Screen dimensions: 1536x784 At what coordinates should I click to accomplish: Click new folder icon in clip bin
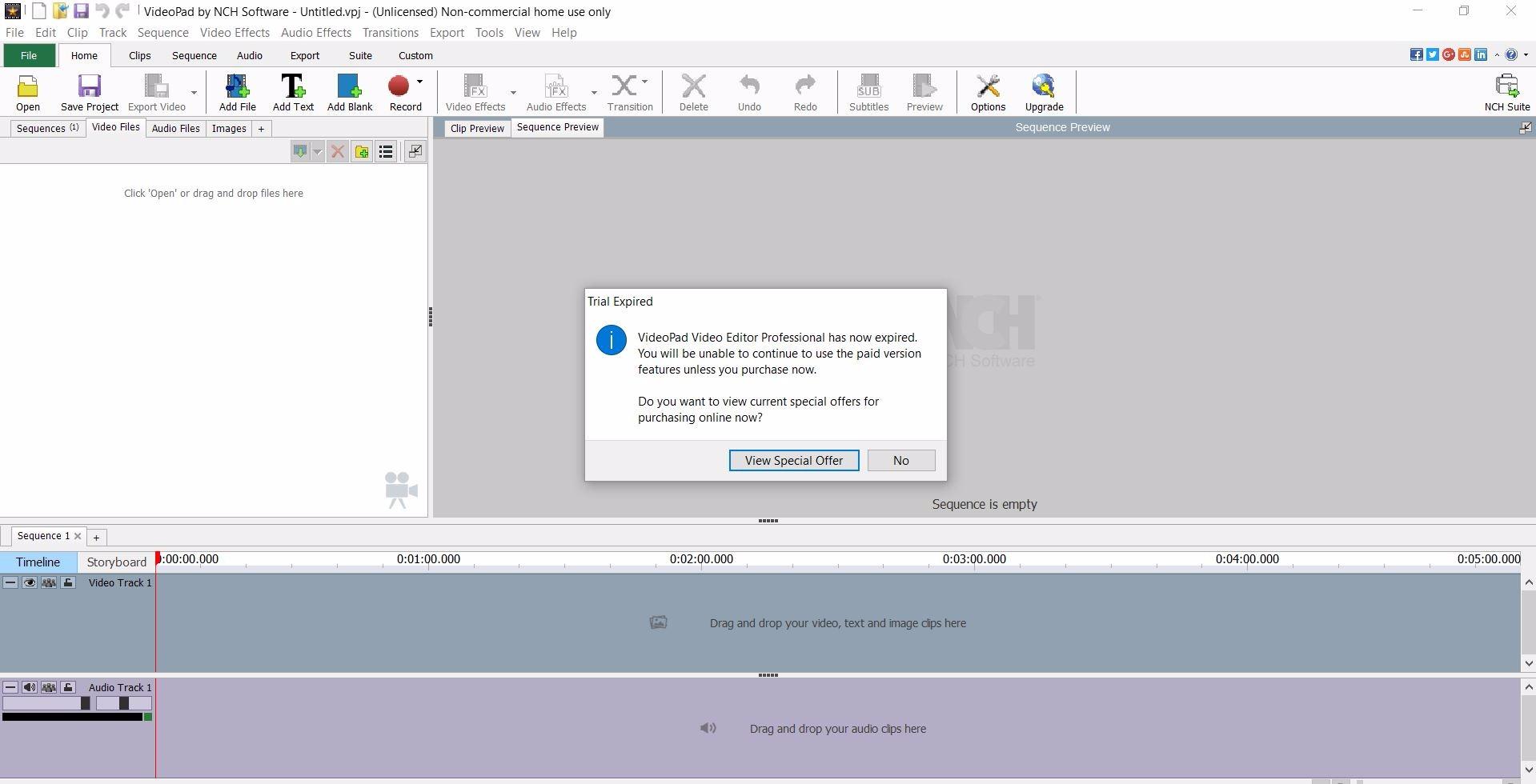362,151
